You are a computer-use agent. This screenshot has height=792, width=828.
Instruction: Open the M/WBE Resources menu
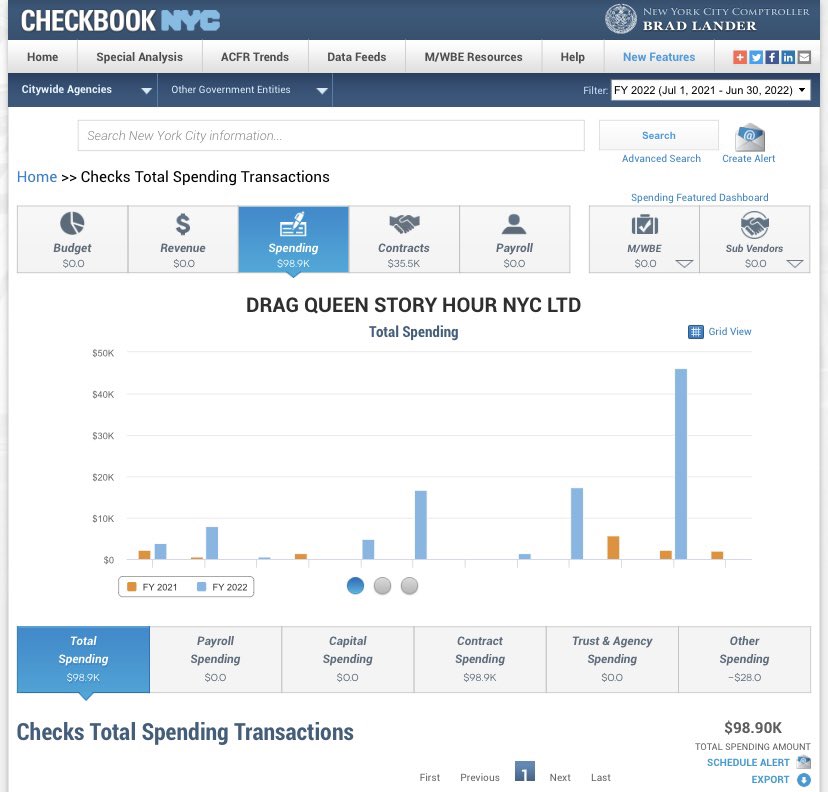pos(474,57)
